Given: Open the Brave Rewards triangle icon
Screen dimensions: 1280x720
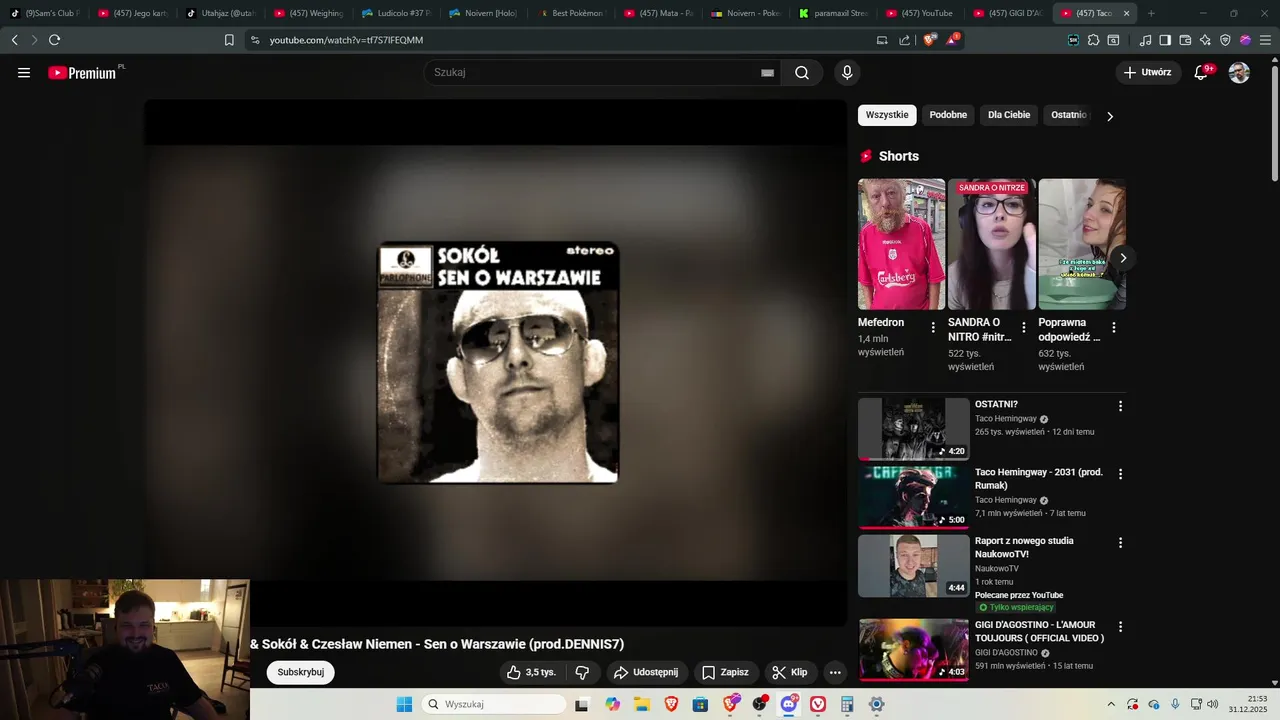Looking at the screenshot, I should coord(953,40).
